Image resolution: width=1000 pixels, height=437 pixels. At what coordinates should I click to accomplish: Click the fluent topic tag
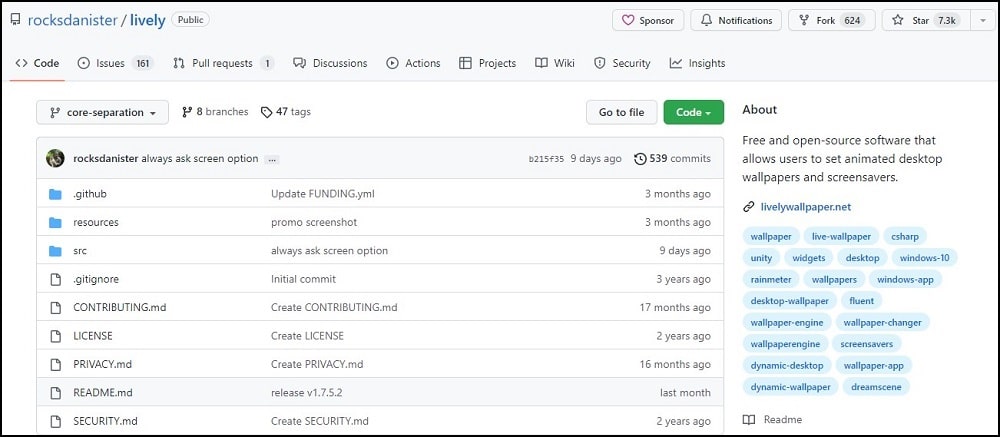click(861, 301)
